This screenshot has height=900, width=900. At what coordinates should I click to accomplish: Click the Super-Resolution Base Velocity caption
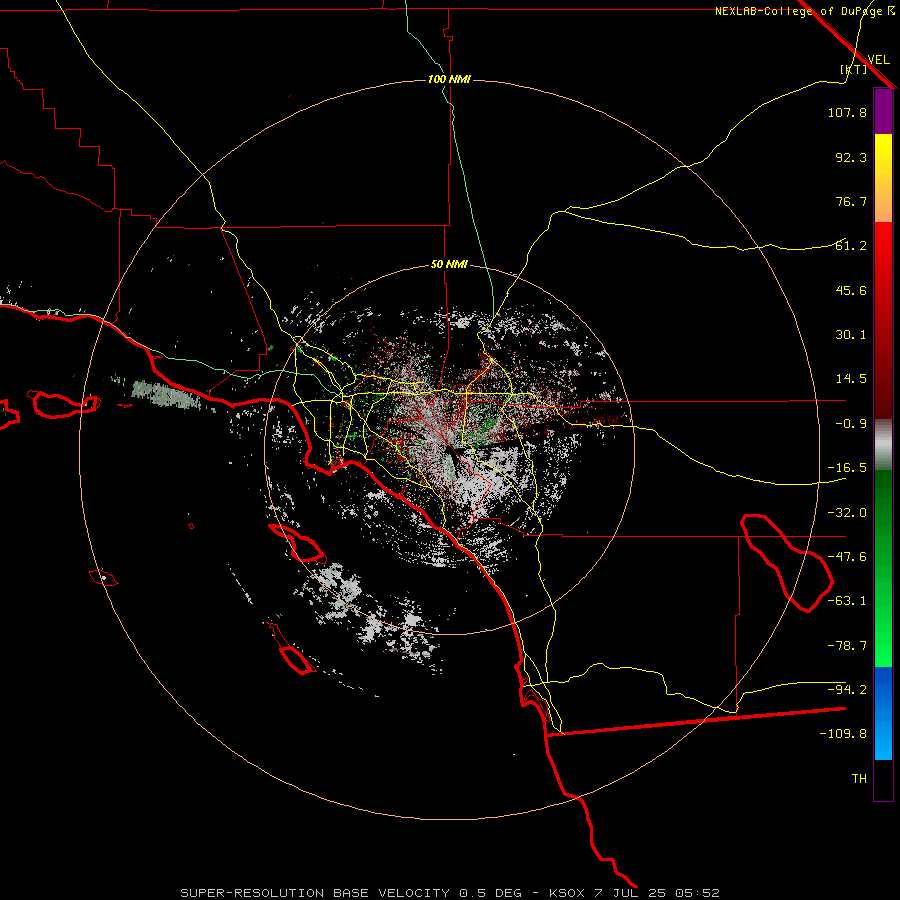click(x=450, y=893)
